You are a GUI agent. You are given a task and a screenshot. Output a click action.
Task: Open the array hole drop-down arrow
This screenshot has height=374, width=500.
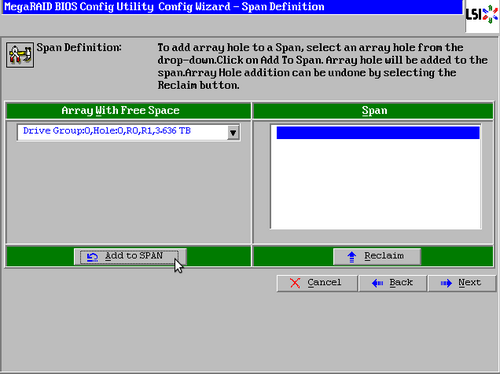[233, 133]
